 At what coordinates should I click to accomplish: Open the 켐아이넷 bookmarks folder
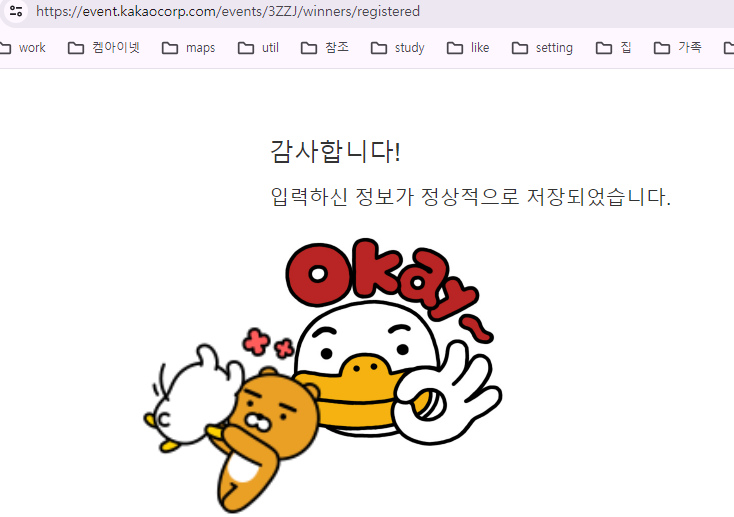[104, 48]
